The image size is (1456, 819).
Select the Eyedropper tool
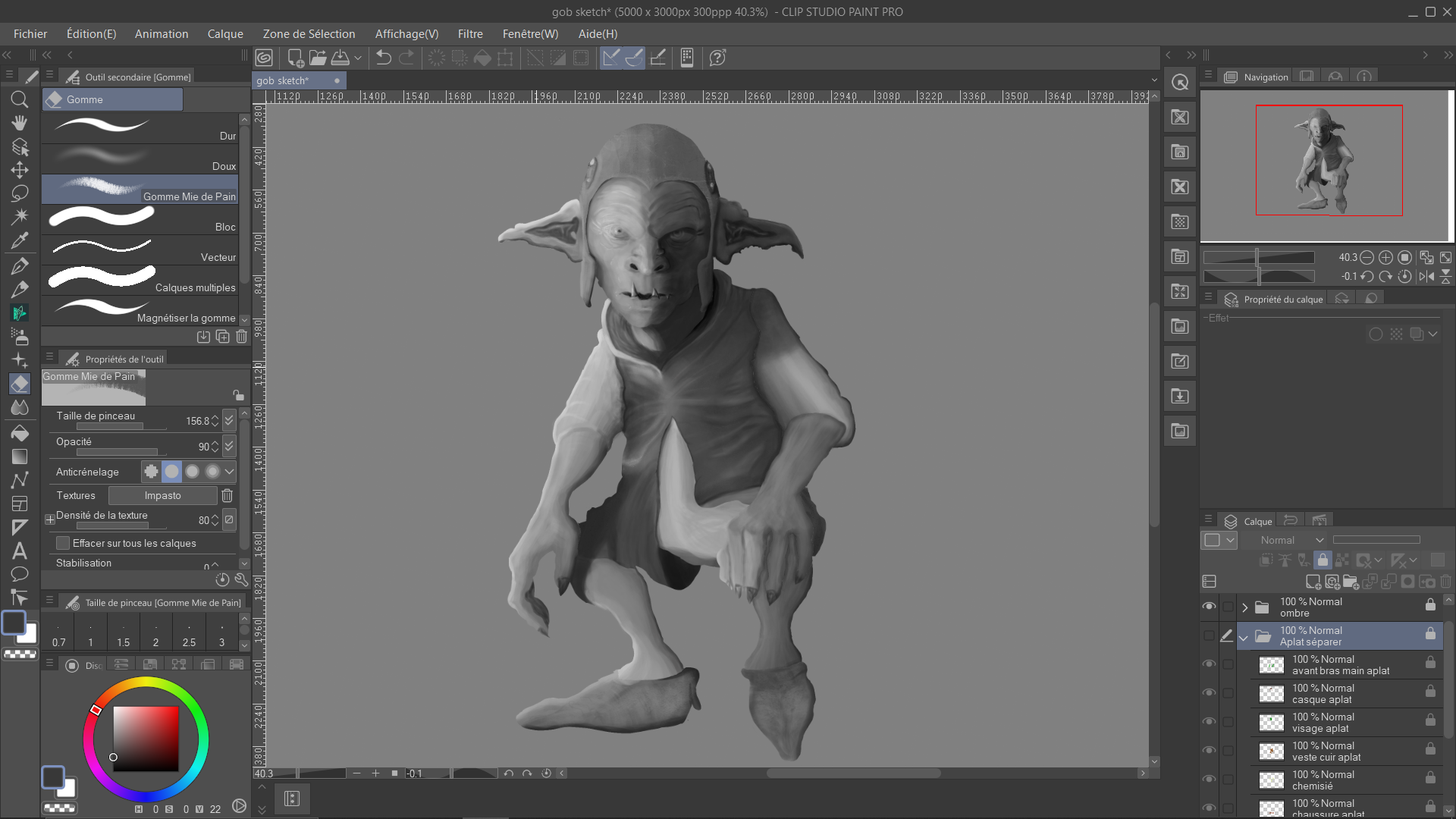pos(20,240)
